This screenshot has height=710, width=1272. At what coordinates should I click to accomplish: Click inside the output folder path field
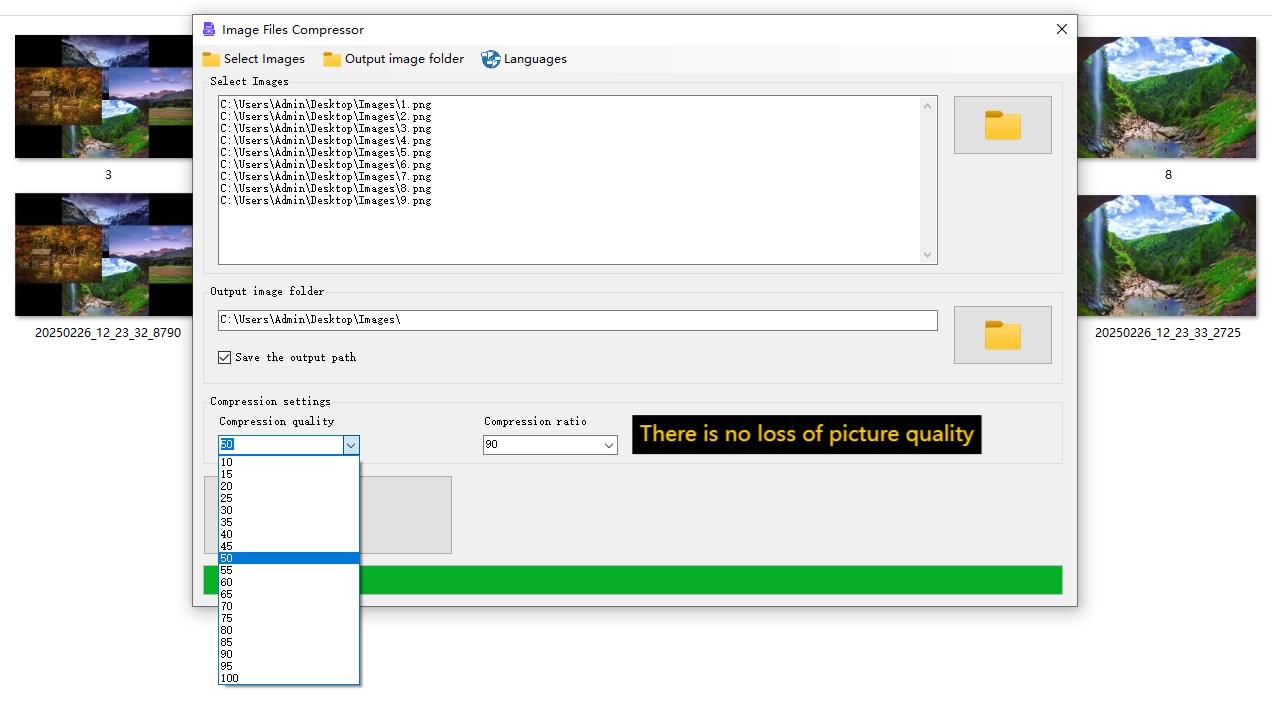click(x=578, y=320)
